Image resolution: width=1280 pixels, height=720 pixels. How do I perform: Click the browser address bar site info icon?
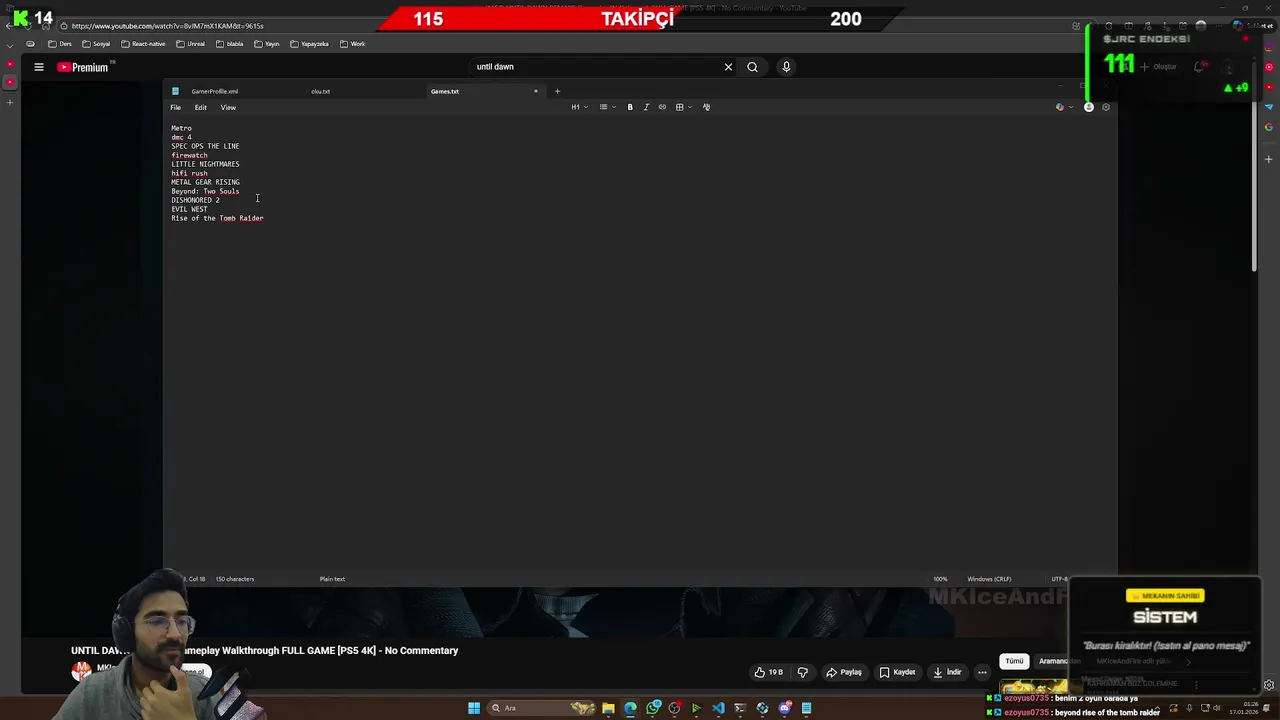64,26
